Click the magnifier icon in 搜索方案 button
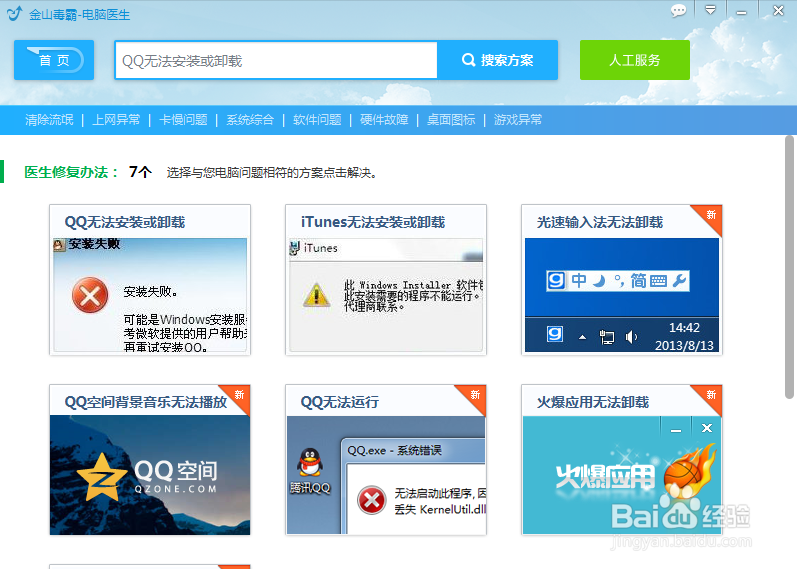This screenshot has width=797, height=569. point(468,60)
